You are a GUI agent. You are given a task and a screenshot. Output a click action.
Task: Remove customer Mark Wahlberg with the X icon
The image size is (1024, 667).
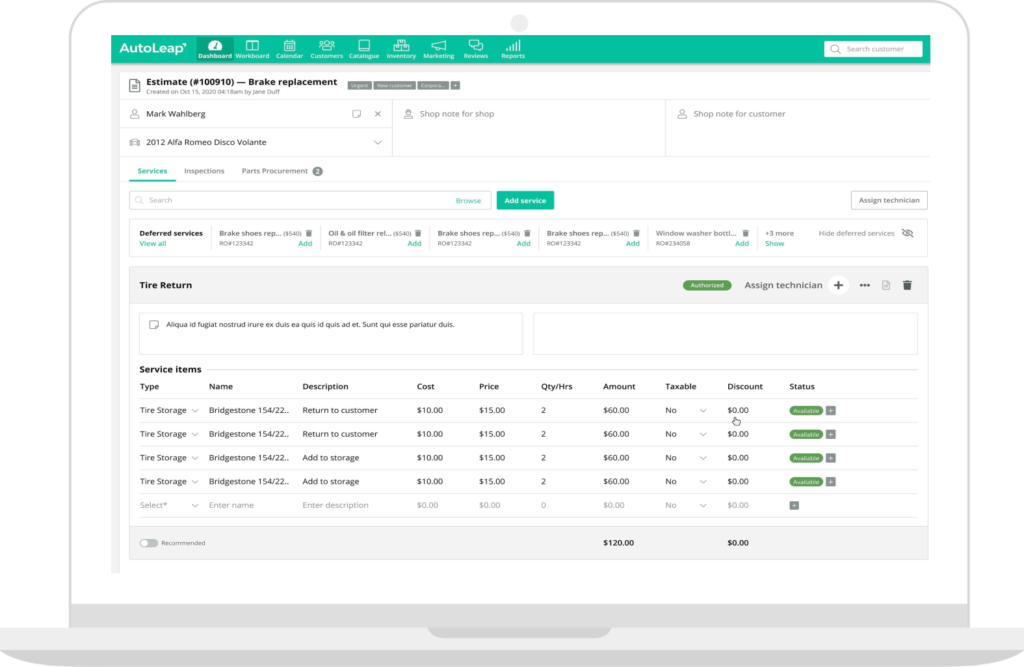[x=377, y=114]
